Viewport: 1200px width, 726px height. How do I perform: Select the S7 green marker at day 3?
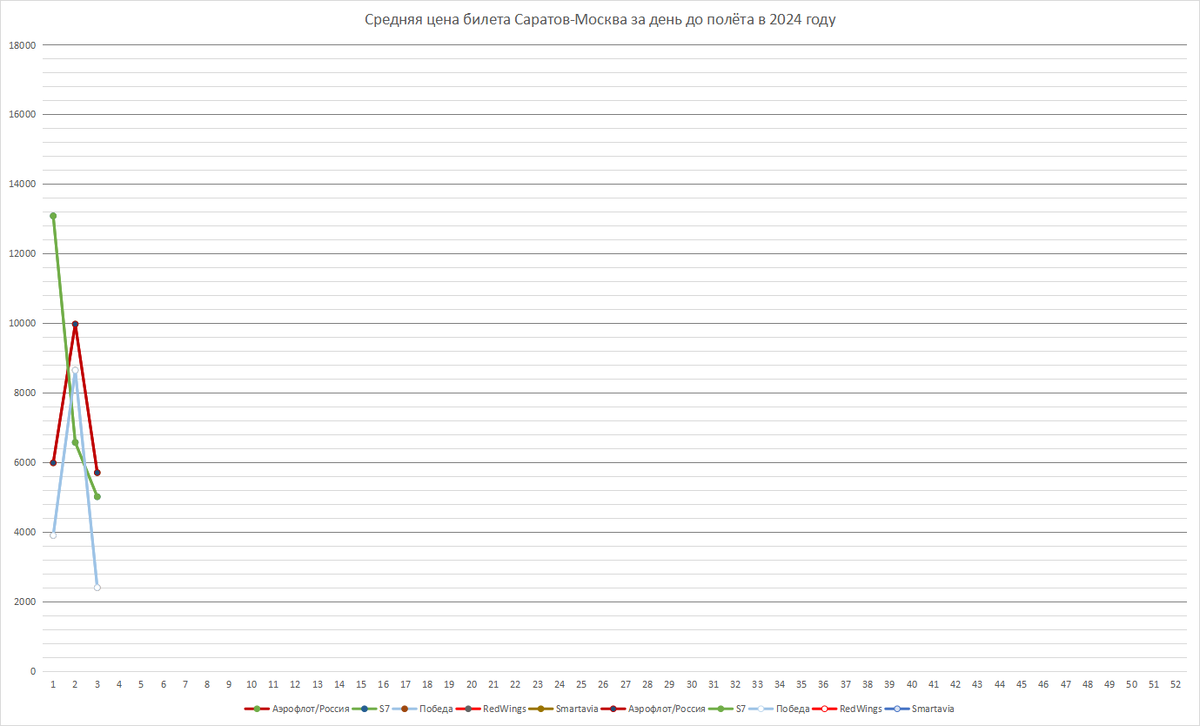click(97, 496)
